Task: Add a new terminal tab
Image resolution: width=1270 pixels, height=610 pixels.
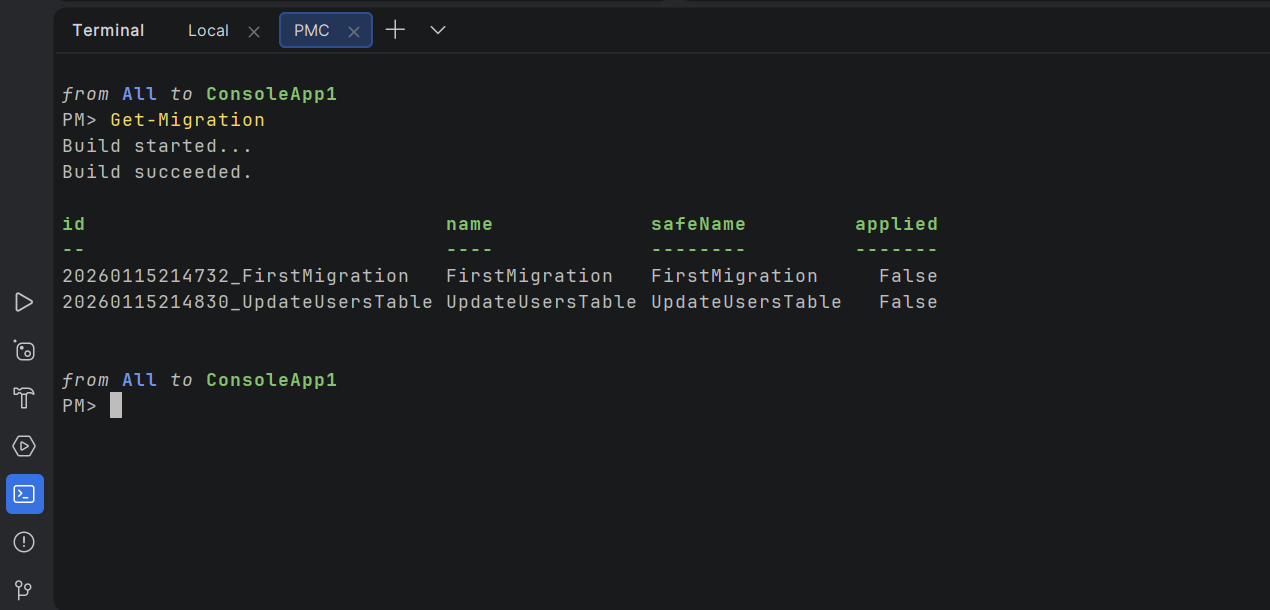Action: point(395,30)
